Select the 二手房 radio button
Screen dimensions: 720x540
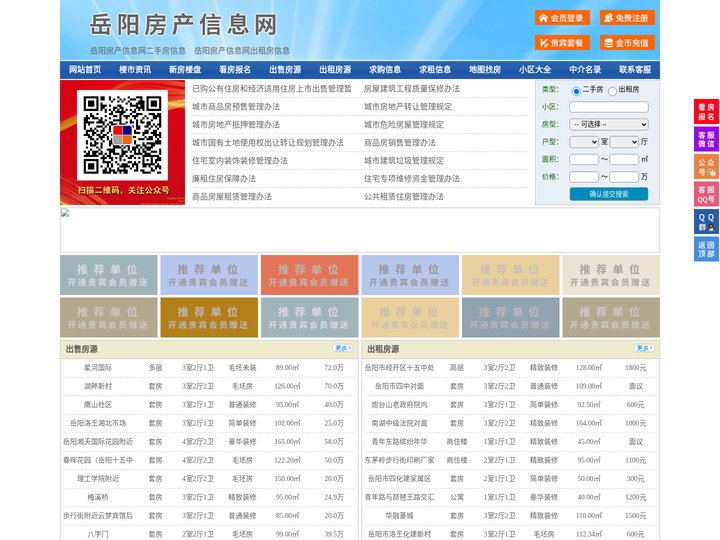coord(576,91)
